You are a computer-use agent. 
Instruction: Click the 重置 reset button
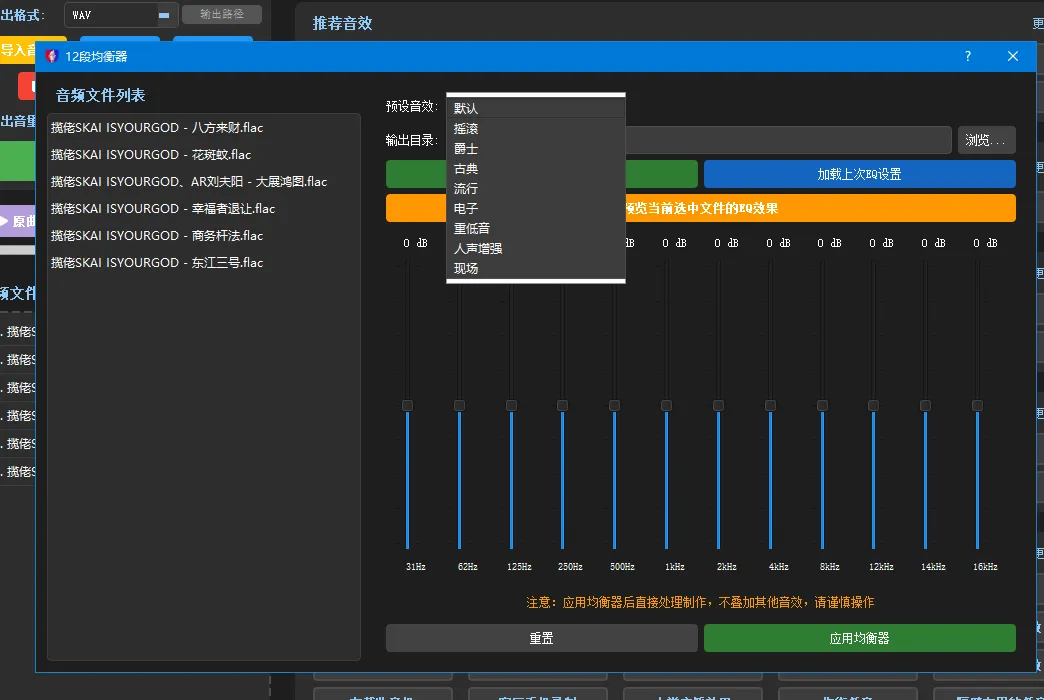[541, 638]
